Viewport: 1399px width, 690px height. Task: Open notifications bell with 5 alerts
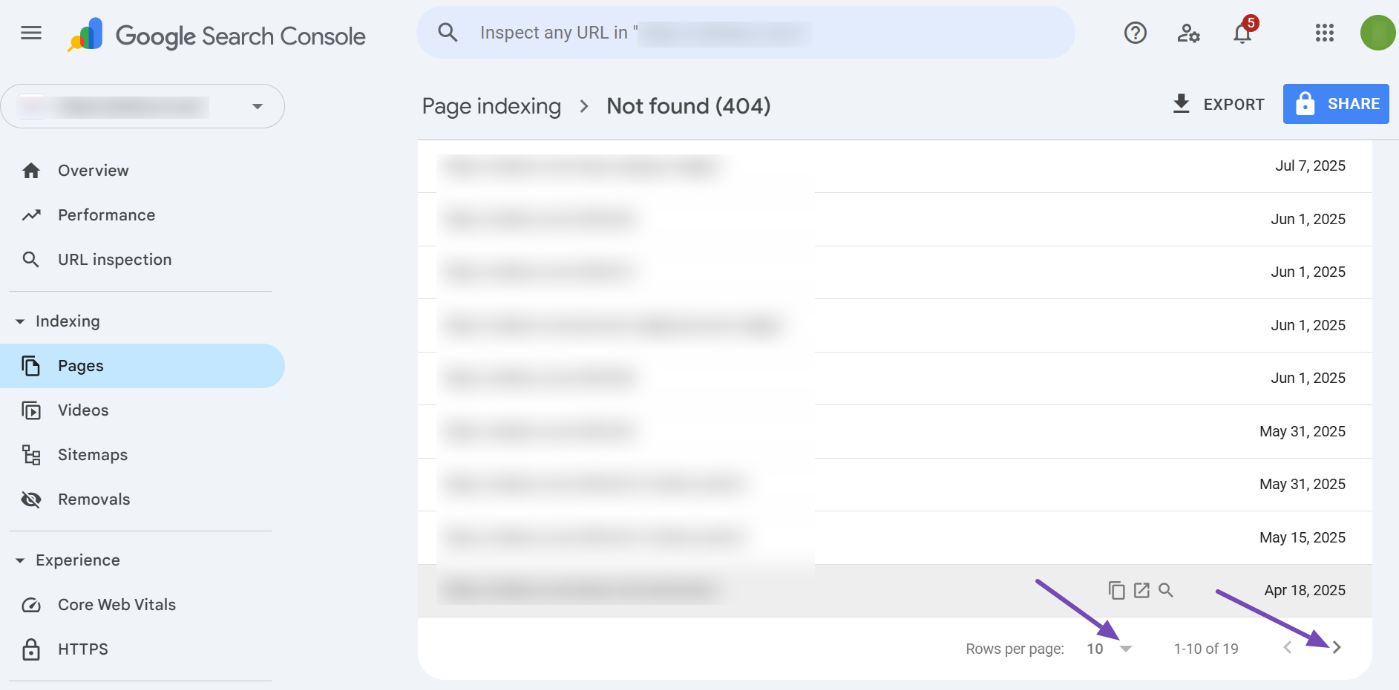[1243, 32]
